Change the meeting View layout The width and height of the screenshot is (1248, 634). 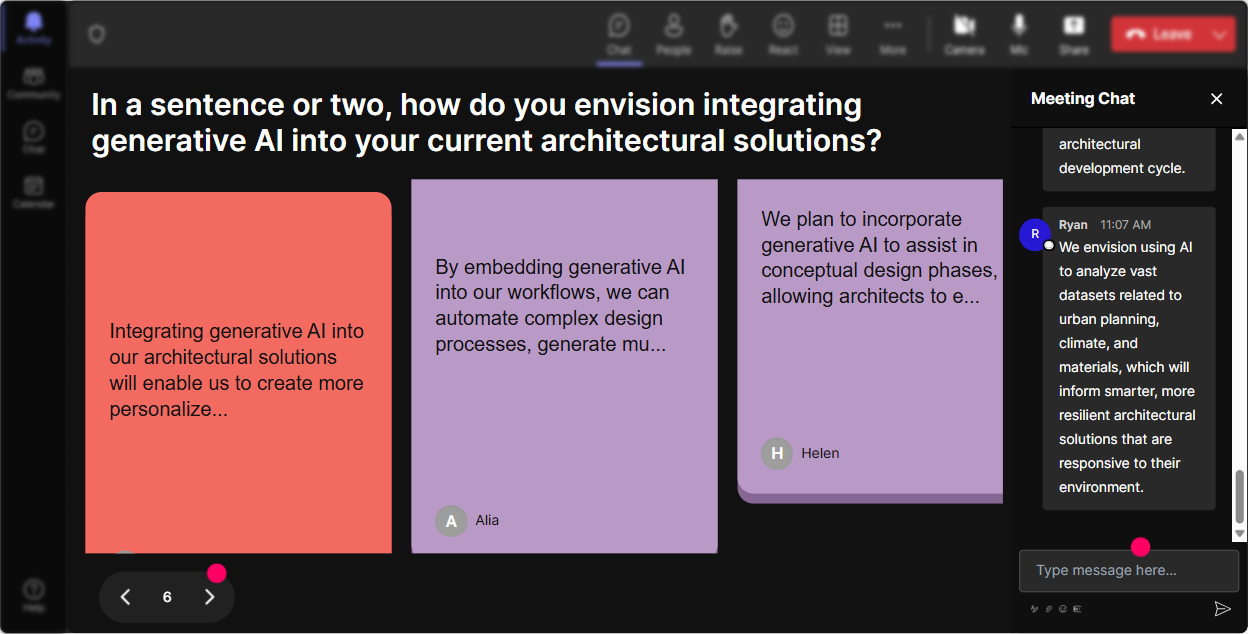click(838, 34)
